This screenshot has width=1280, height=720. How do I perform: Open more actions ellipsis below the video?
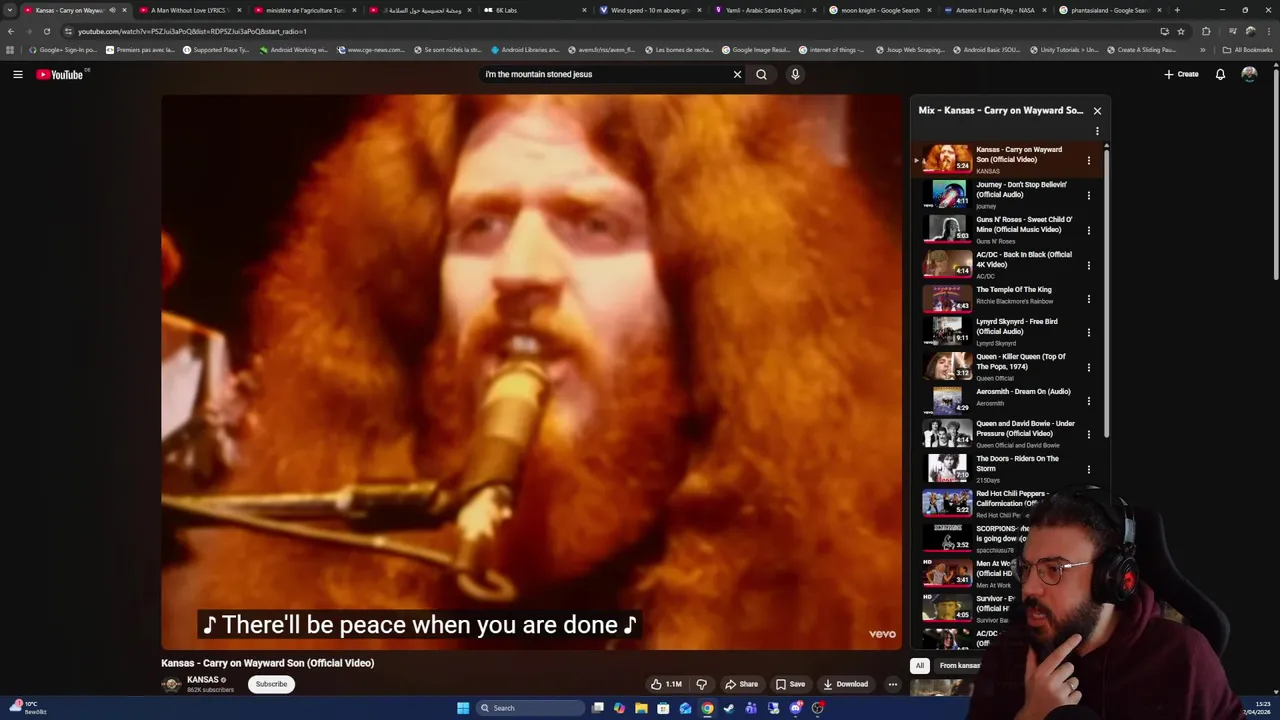click(x=893, y=684)
